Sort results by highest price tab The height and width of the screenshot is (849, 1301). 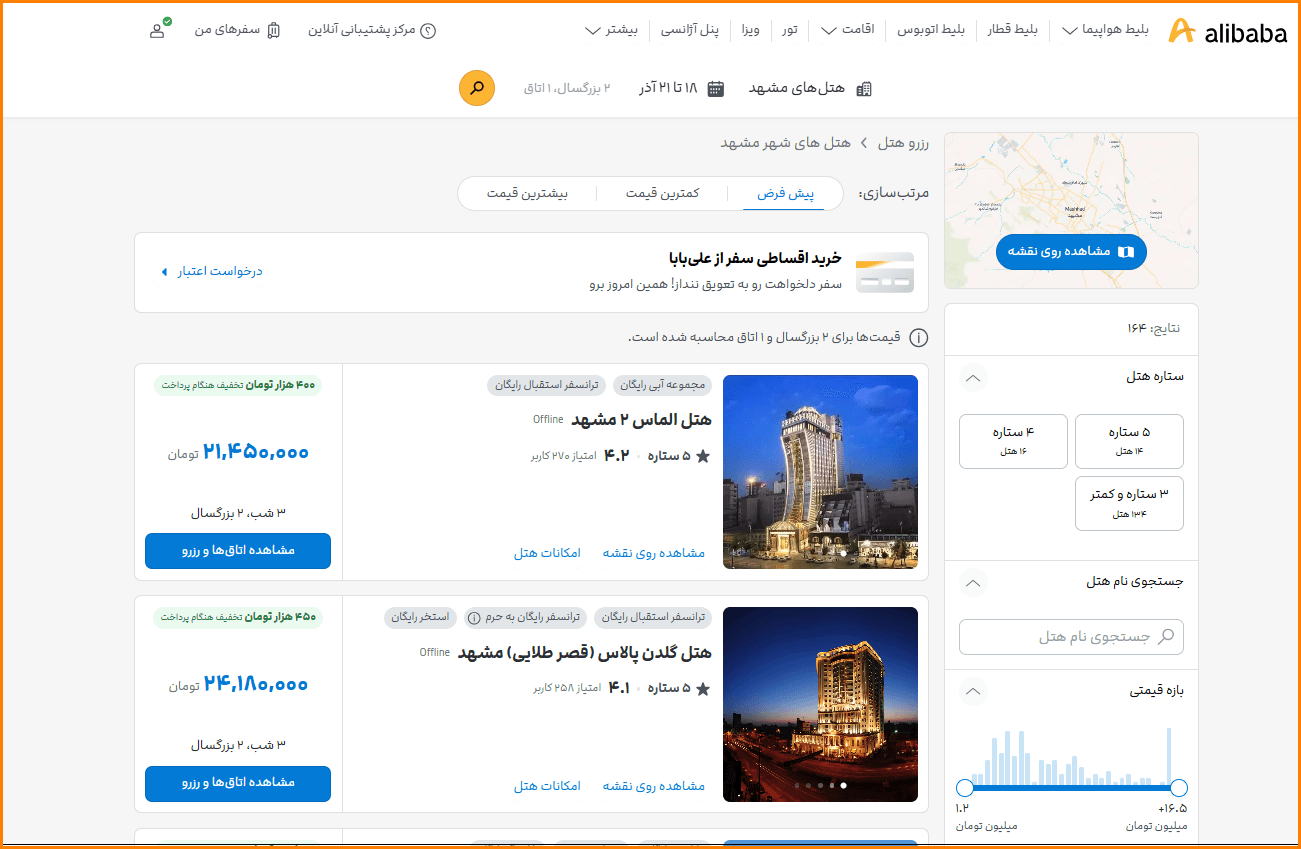(527, 193)
